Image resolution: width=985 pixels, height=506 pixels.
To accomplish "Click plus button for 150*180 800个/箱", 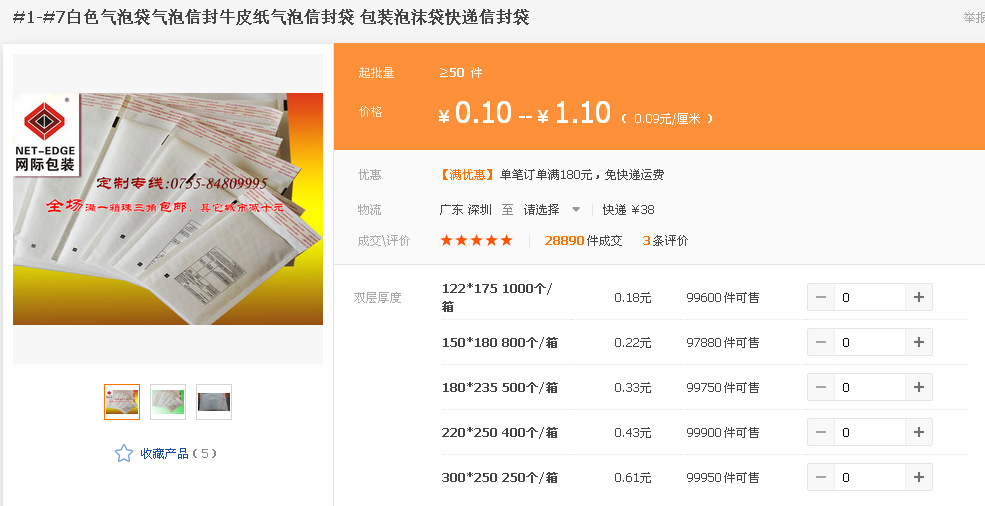I will pyautogui.click(x=918, y=343).
